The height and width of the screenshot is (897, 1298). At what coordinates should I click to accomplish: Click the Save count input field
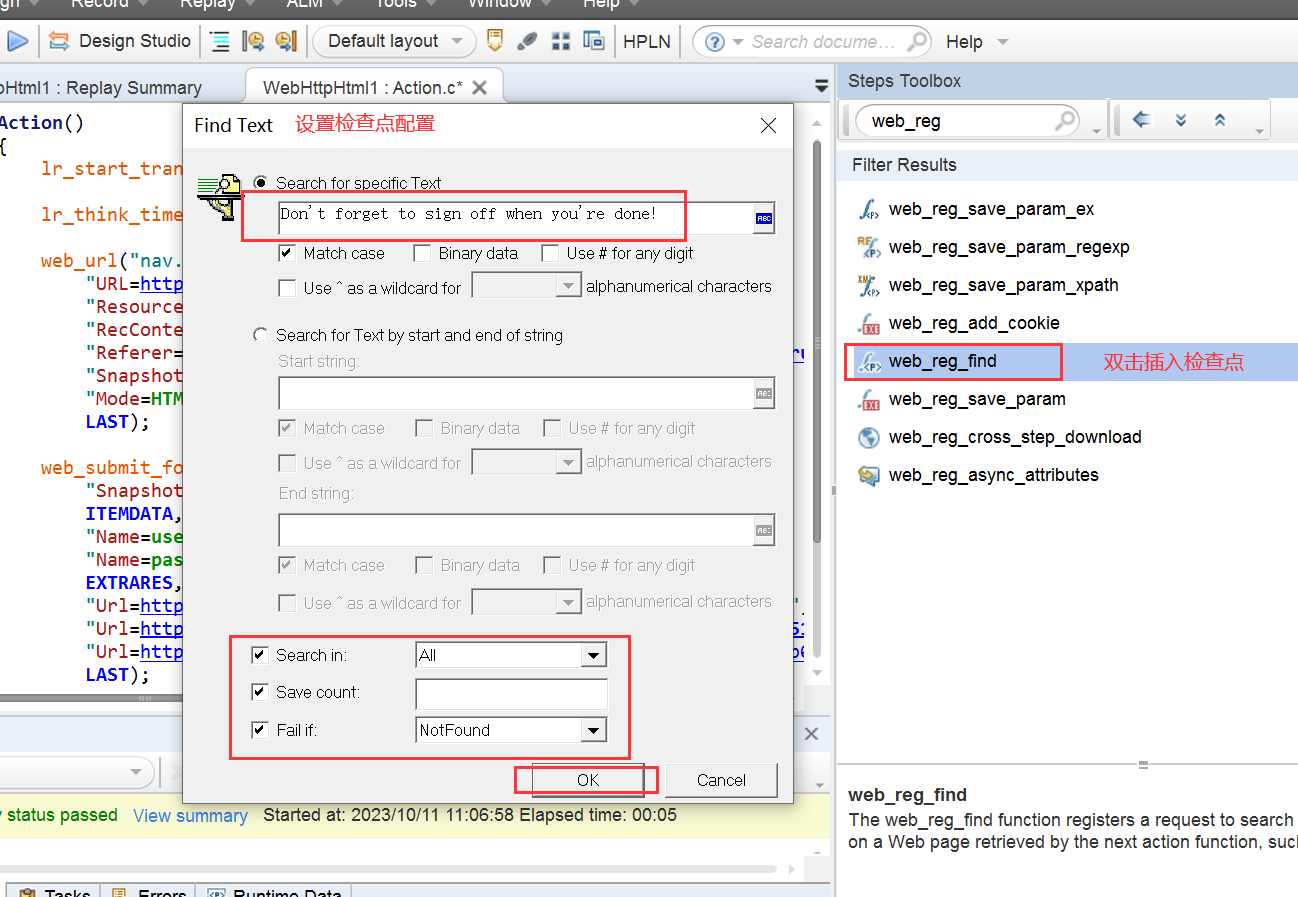tap(511, 693)
